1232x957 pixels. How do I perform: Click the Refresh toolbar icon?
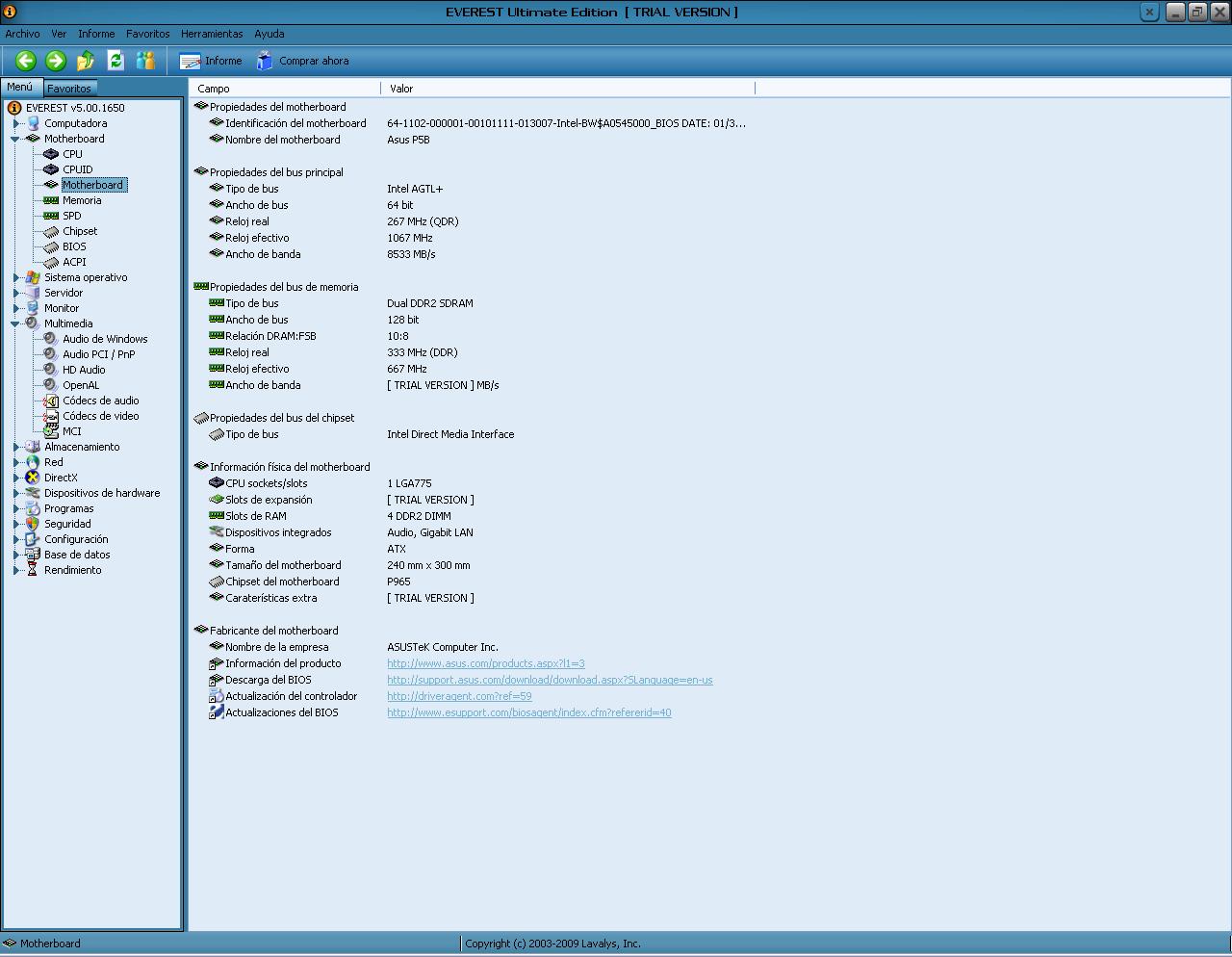(115, 61)
